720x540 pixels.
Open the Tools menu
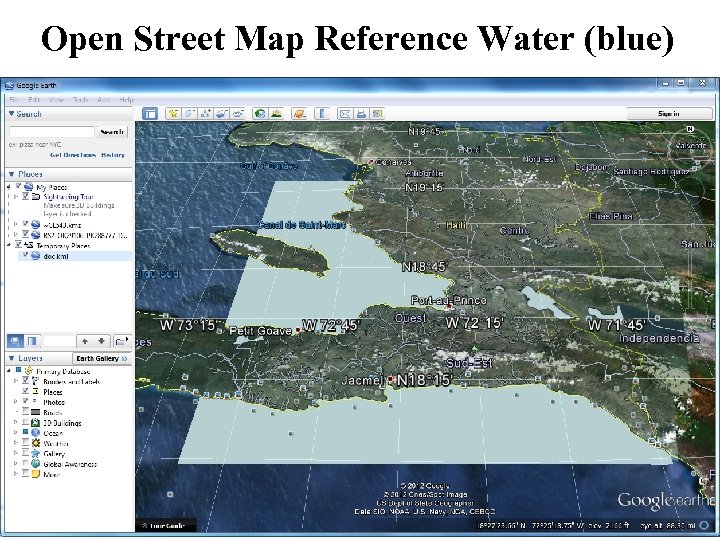(80, 100)
